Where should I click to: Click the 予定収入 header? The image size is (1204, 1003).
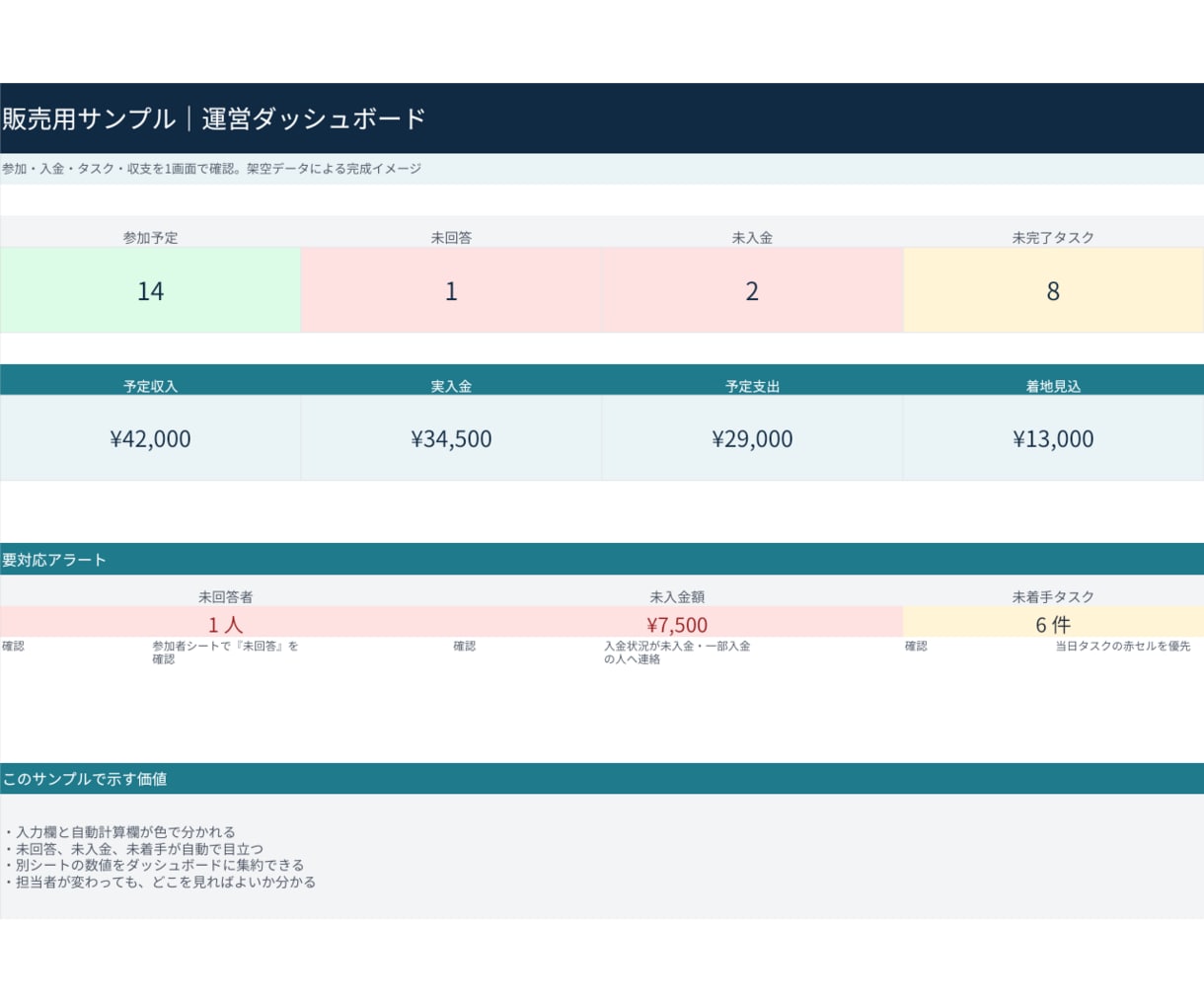[150, 387]
